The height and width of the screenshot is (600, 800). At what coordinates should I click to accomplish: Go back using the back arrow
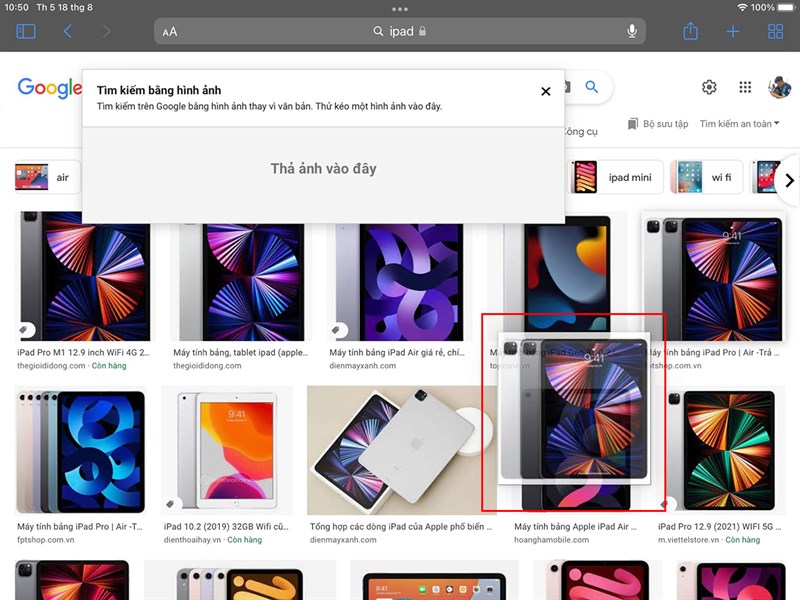click(x=67, y=31)
